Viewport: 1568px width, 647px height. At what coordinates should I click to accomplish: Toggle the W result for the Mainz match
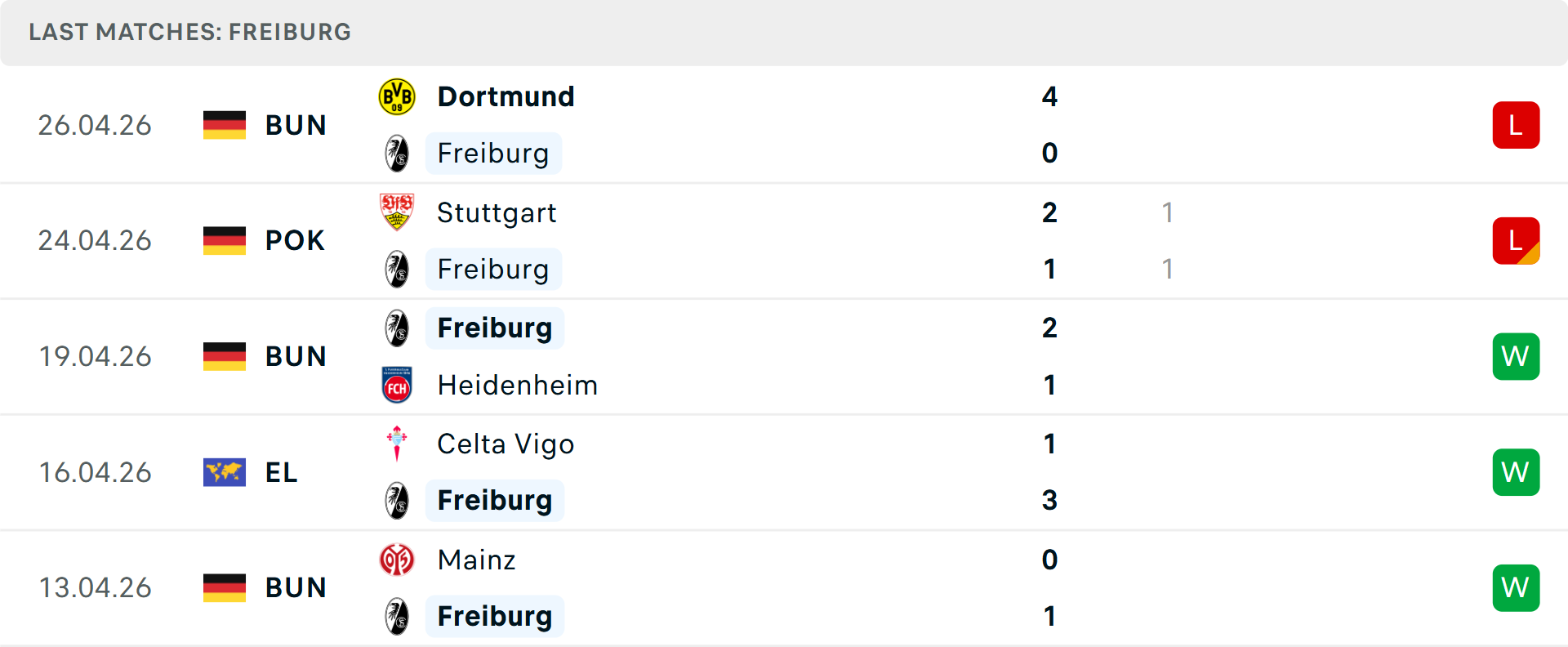coord(1516,587)
